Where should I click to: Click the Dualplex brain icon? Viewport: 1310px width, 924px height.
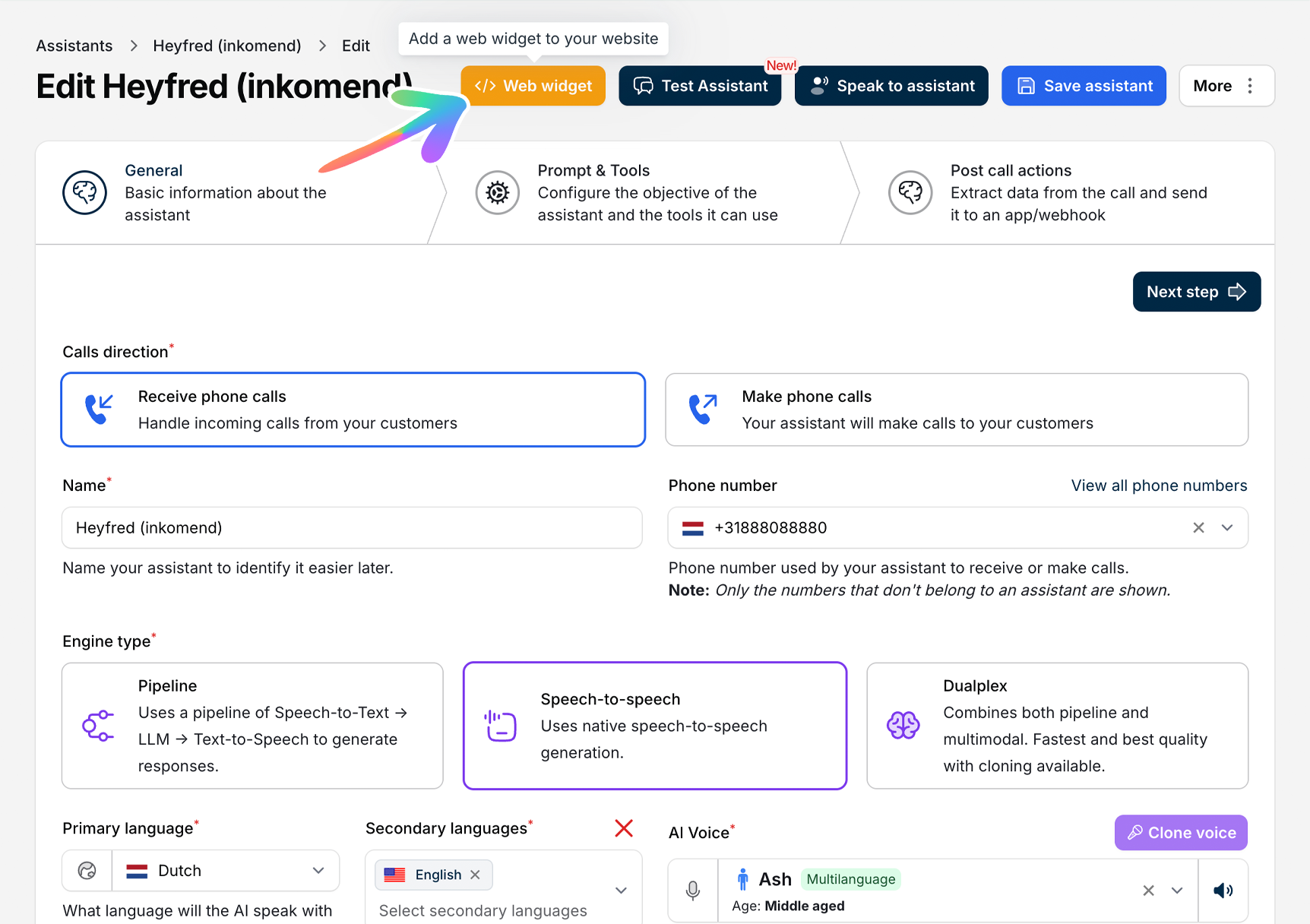click(x=903, y=726)
